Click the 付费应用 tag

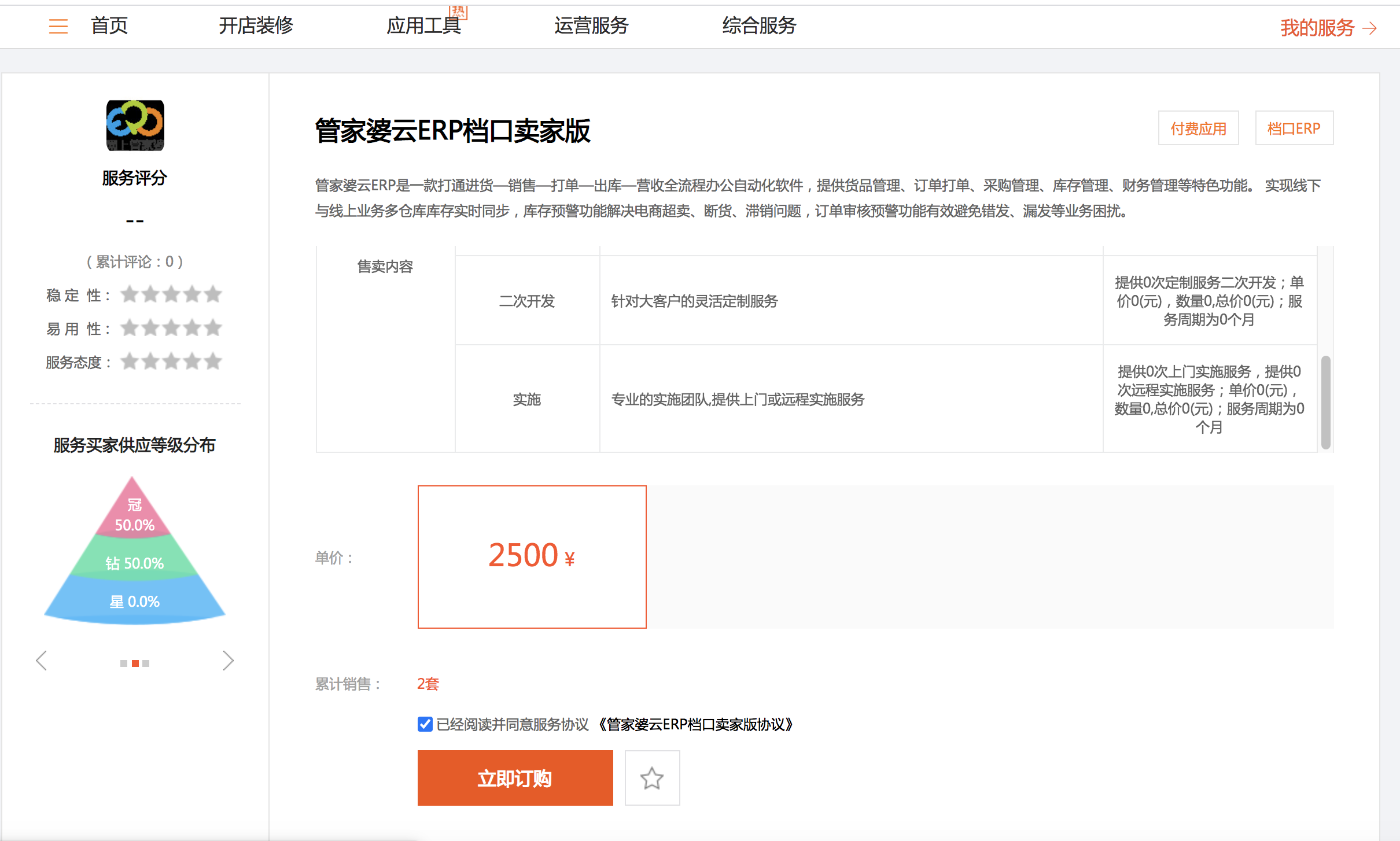tap(1198, 128)
